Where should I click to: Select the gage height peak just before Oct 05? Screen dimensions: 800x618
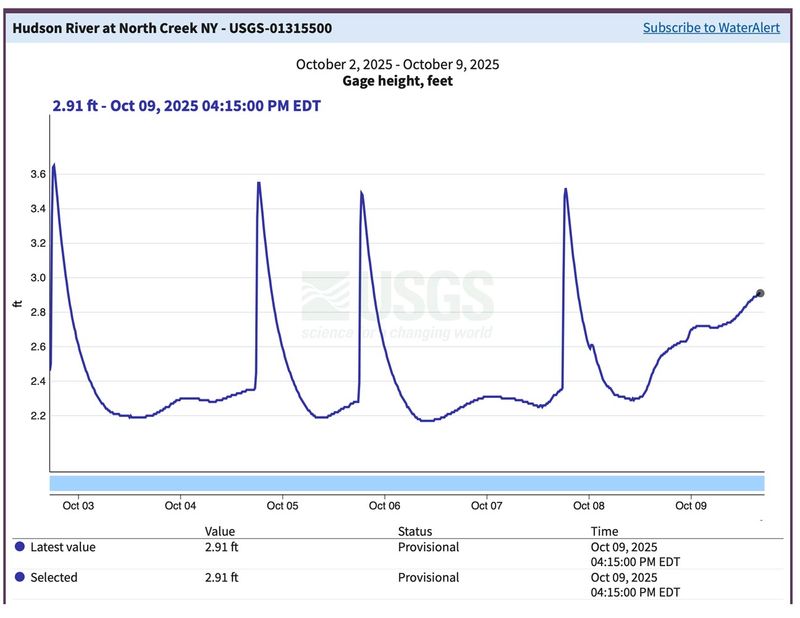[x=259, y=184]
